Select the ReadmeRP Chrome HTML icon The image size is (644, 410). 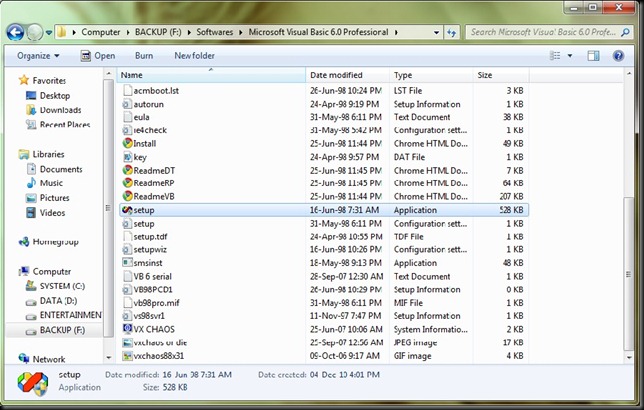coord(127,183)
